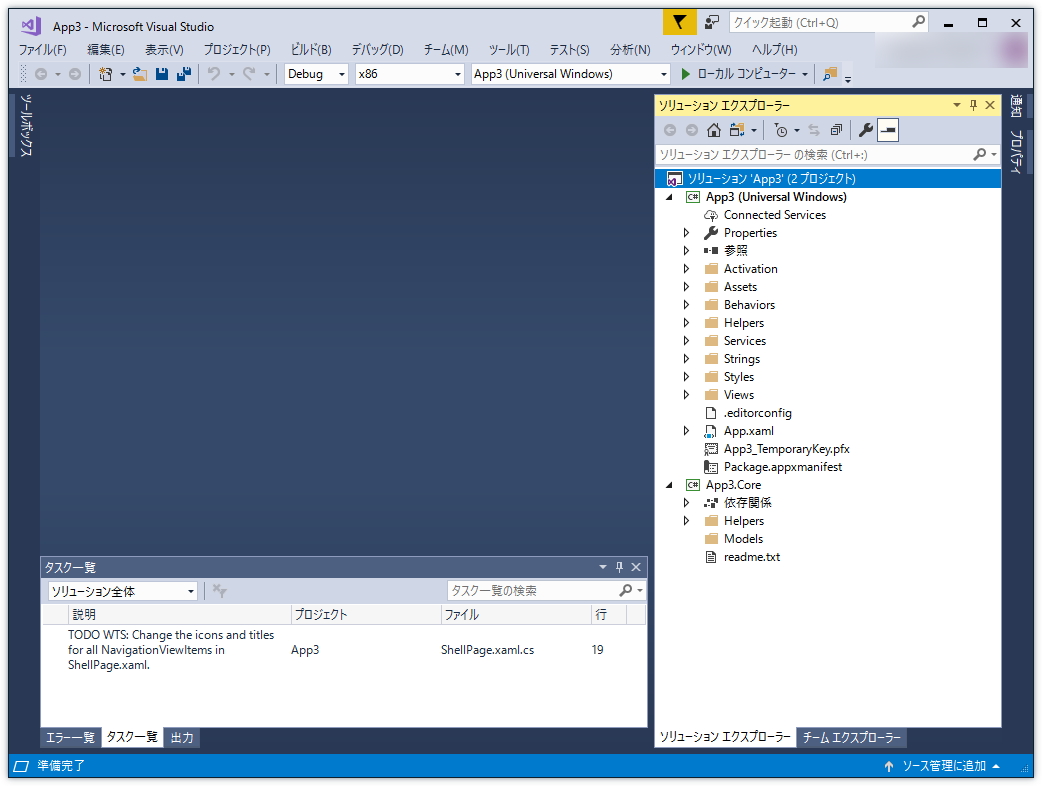Image resolution: width=1042 pixels, height=786 pixels.
Task: Collapse the App3 (Universal Windows) project node
Action: (669, 197)
